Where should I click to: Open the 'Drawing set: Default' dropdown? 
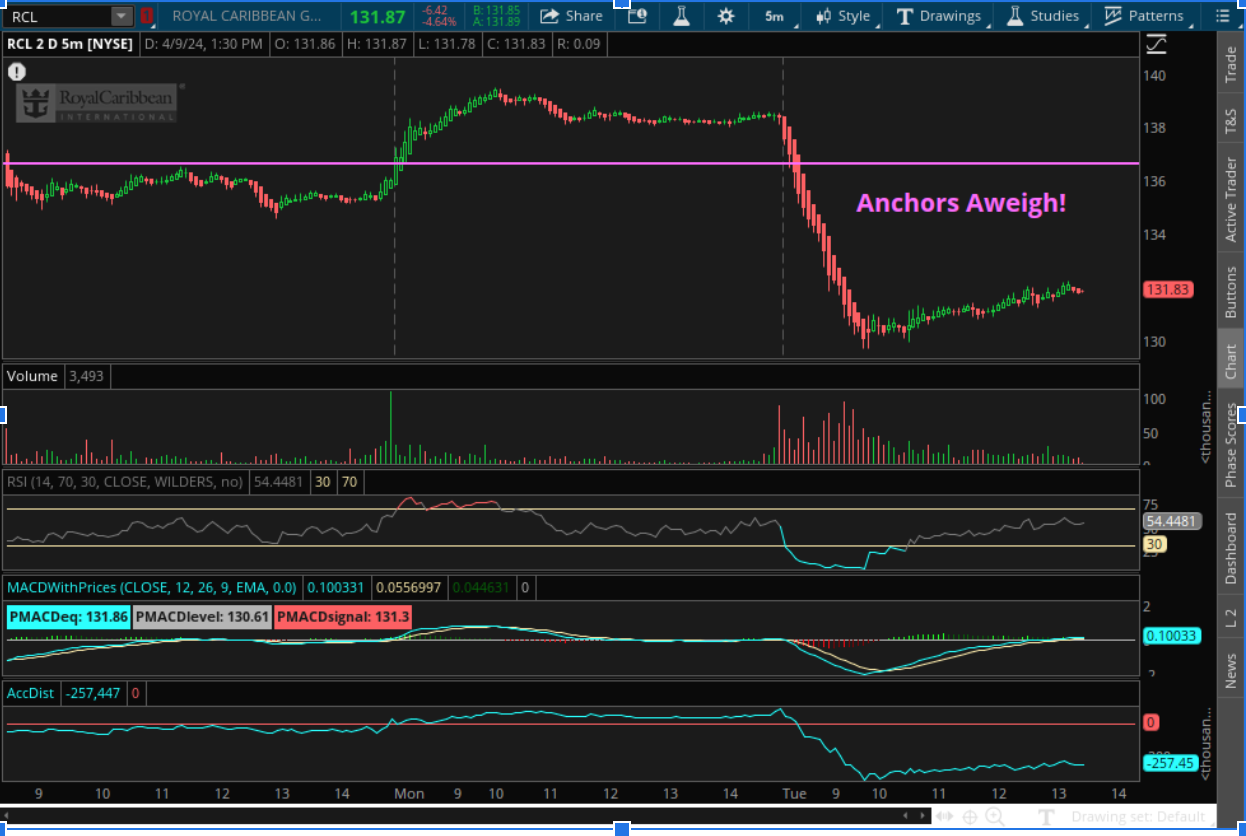[x=1143, y=817]
